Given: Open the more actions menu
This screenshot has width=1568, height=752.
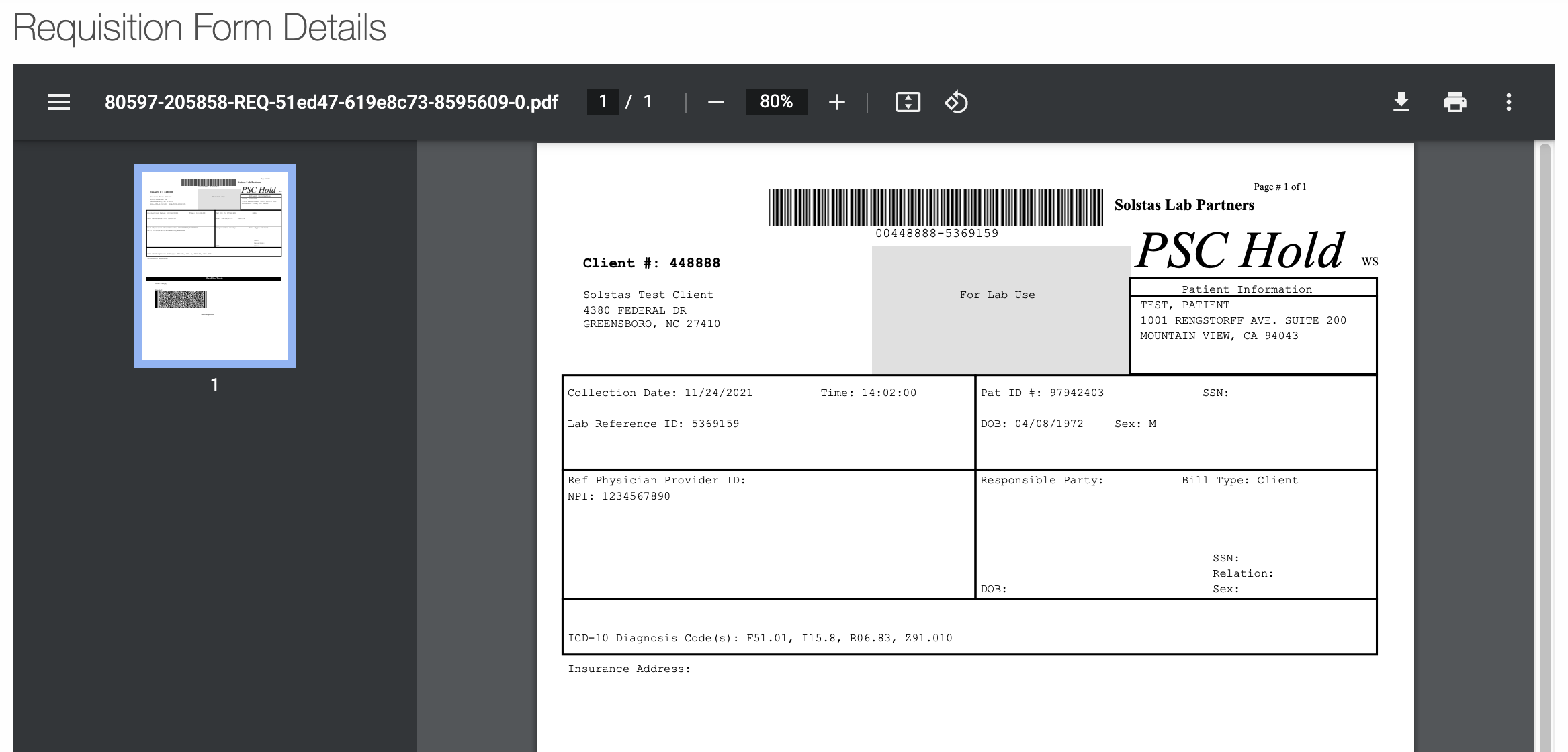Looking at the screenshot, I should pos(1508,102).
